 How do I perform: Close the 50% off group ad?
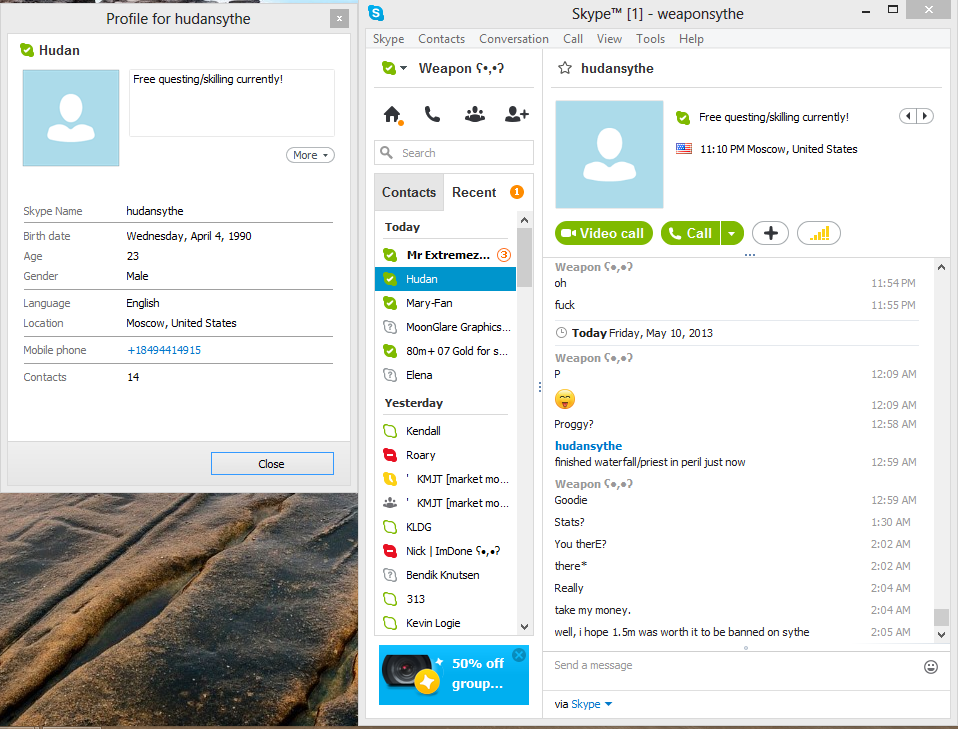(519, 655)
